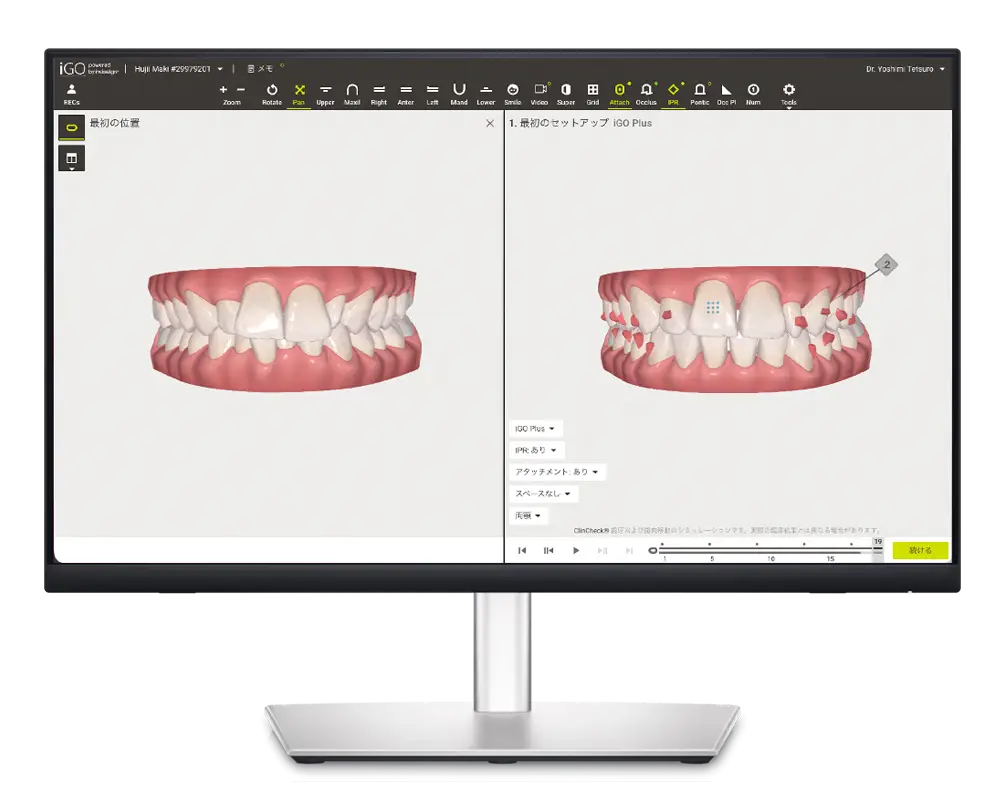Click stage 19 end marker
The width and height of the screenshot is (1005, 804).
click(x=878, y=542)
